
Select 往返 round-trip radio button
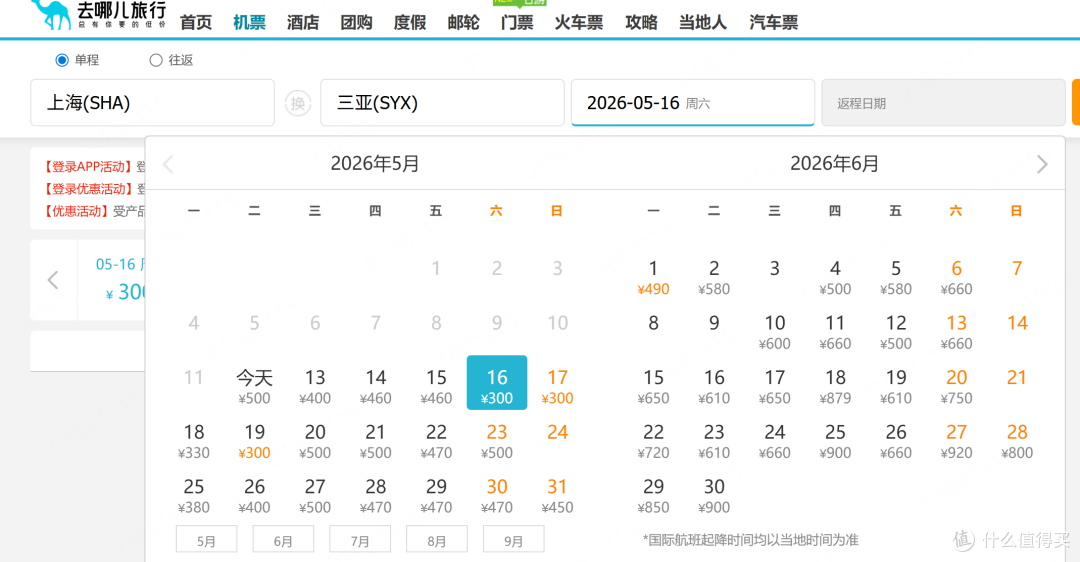[156, 60]
